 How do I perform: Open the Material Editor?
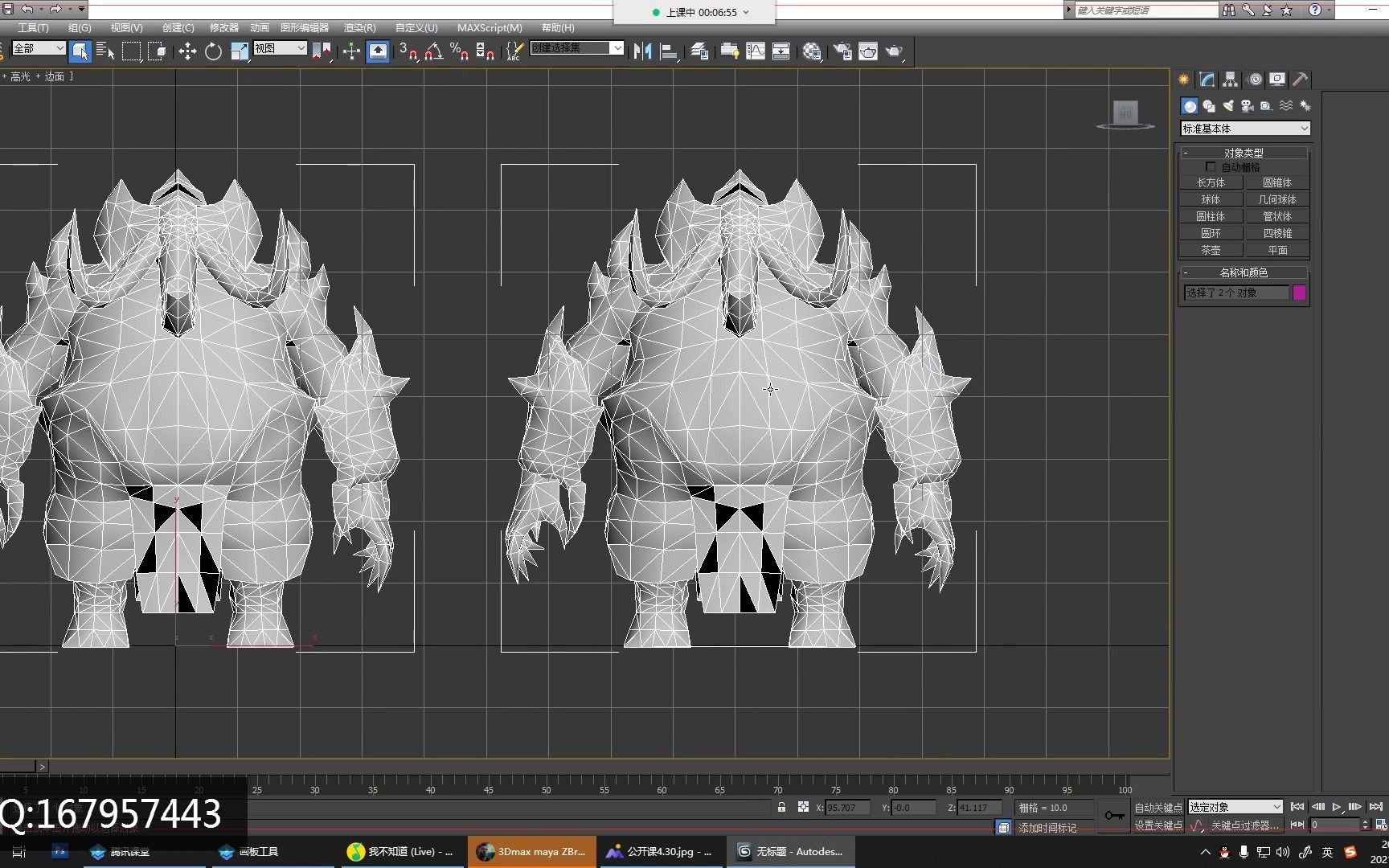[x=812, y=51]
